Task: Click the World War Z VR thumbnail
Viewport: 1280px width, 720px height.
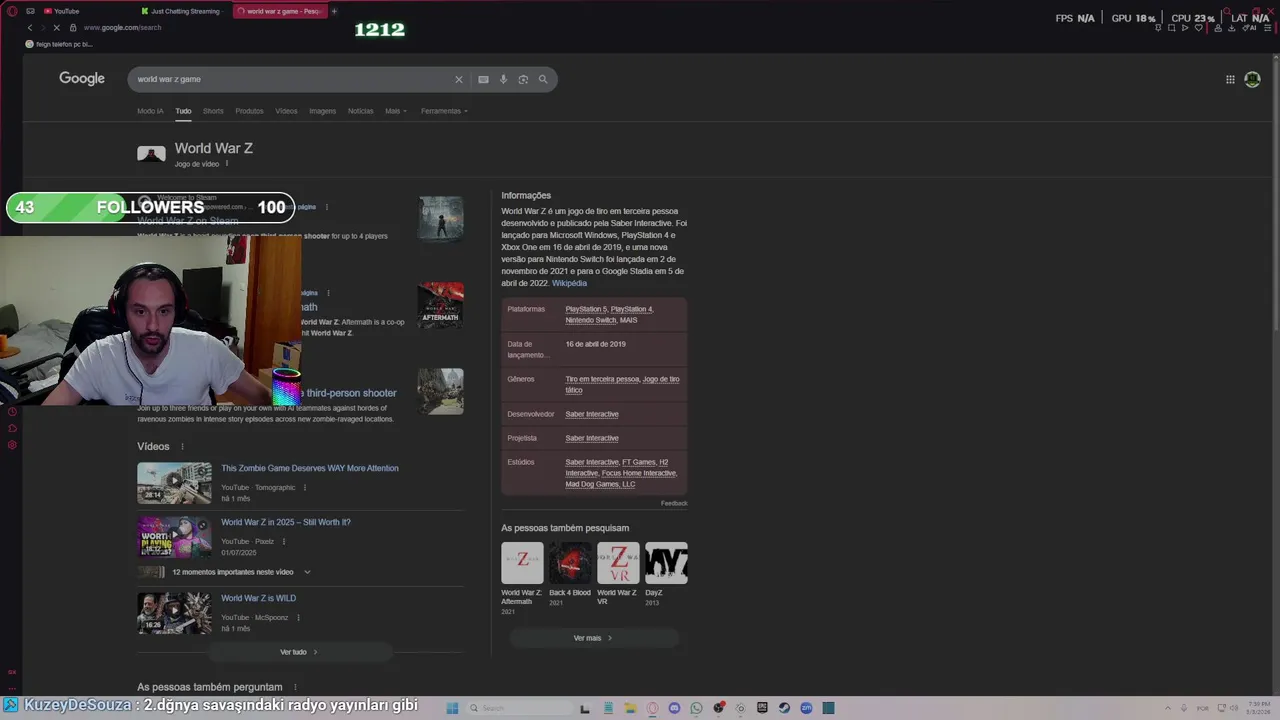Action: pyautogui.click(x=618, y=563)
